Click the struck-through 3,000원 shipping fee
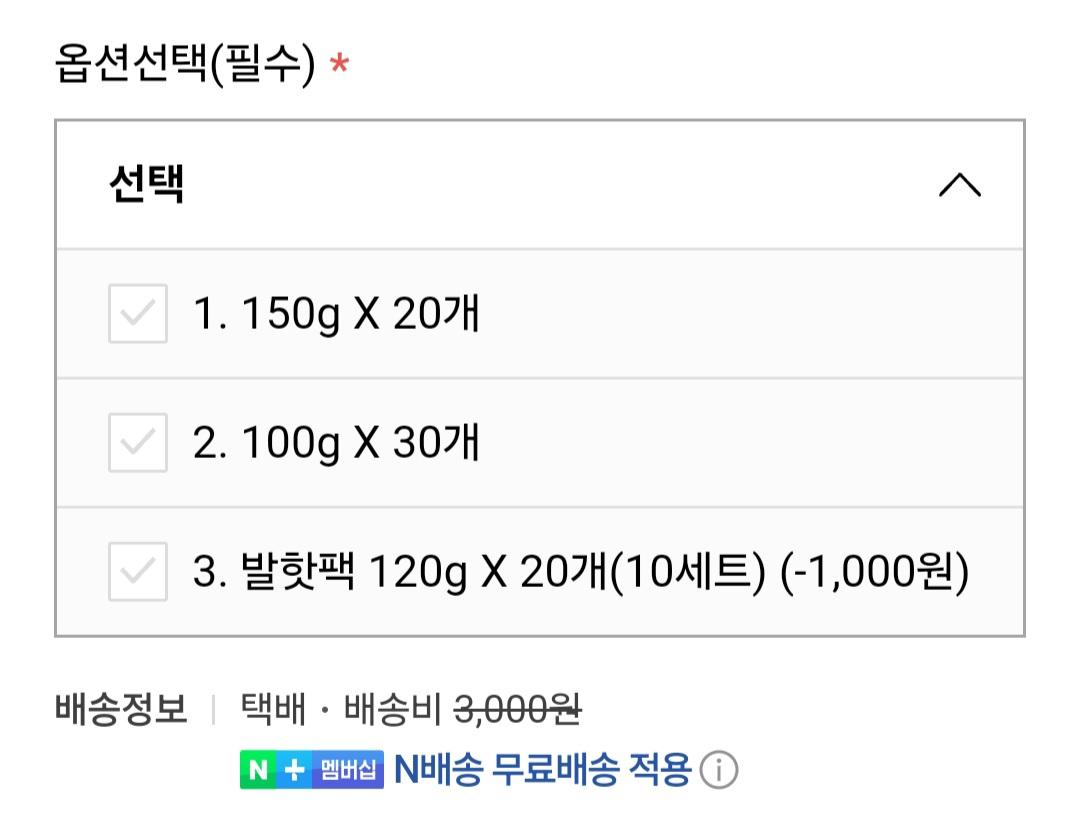 tap(517, 710)
